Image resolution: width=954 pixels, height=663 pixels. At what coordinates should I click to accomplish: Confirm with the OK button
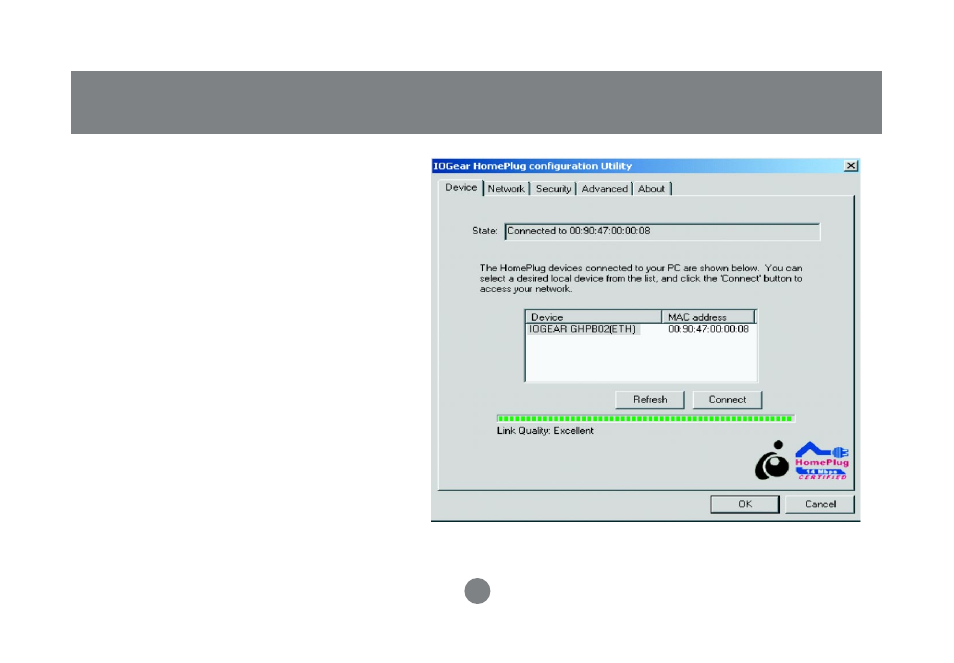tap(745, 504)
